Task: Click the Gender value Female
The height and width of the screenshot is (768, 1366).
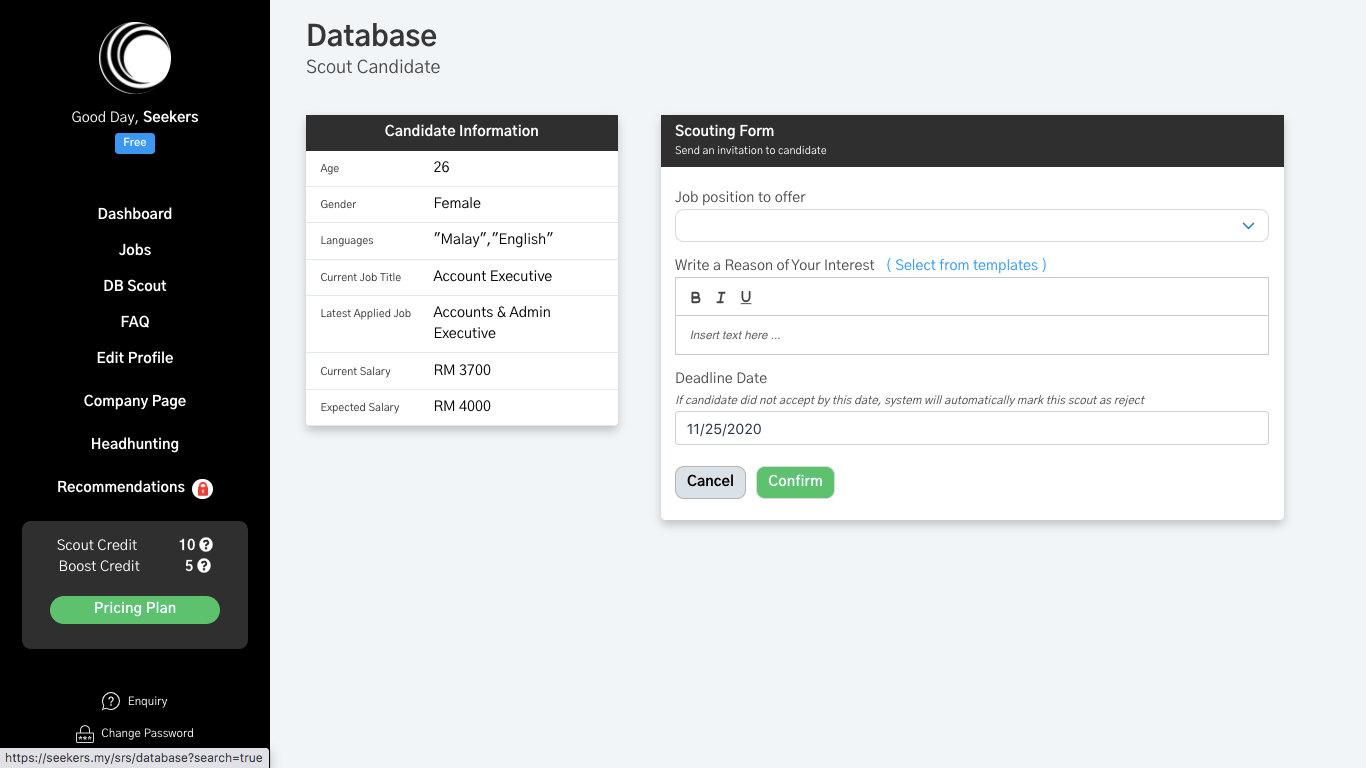Action: tap(457, 203)
